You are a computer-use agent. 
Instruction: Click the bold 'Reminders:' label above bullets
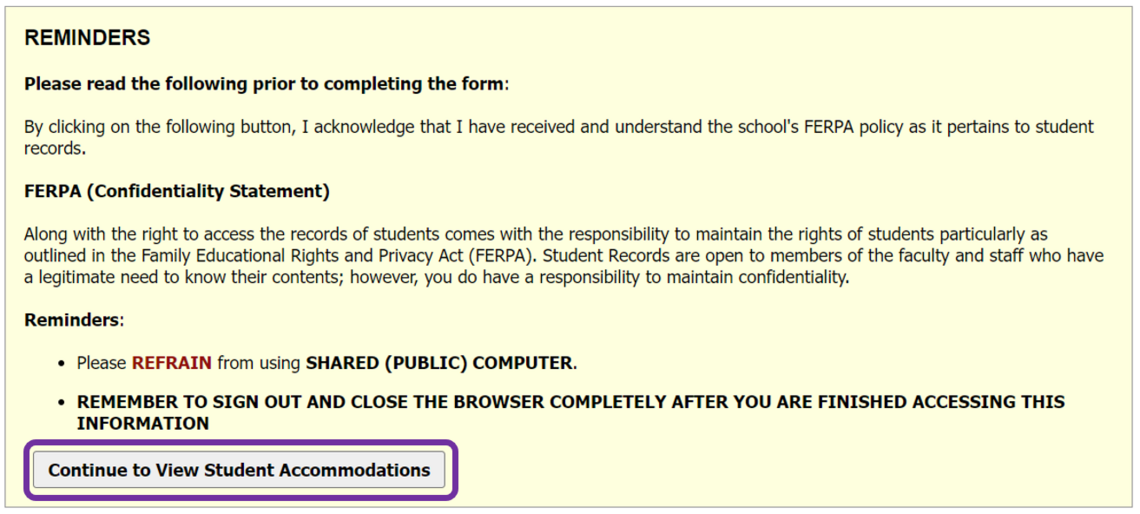(73, 320)
